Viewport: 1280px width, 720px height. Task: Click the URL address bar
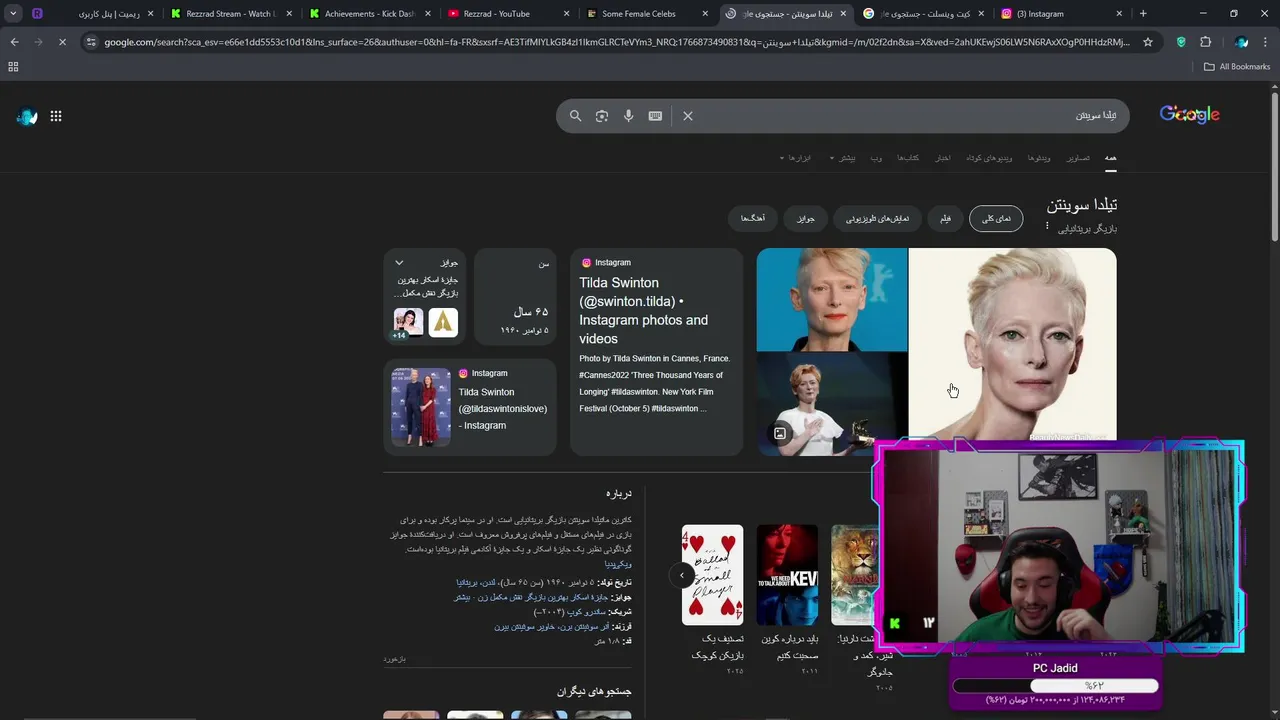pyautogui.click(x=617, y=42)
